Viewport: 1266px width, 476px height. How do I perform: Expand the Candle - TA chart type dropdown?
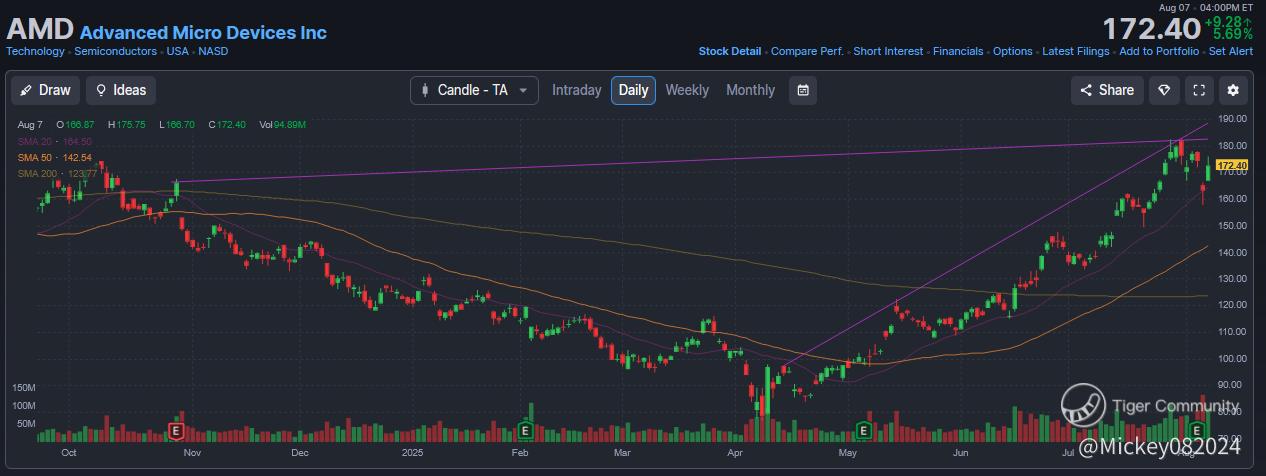pyautogui.click(x=474, y=90)
